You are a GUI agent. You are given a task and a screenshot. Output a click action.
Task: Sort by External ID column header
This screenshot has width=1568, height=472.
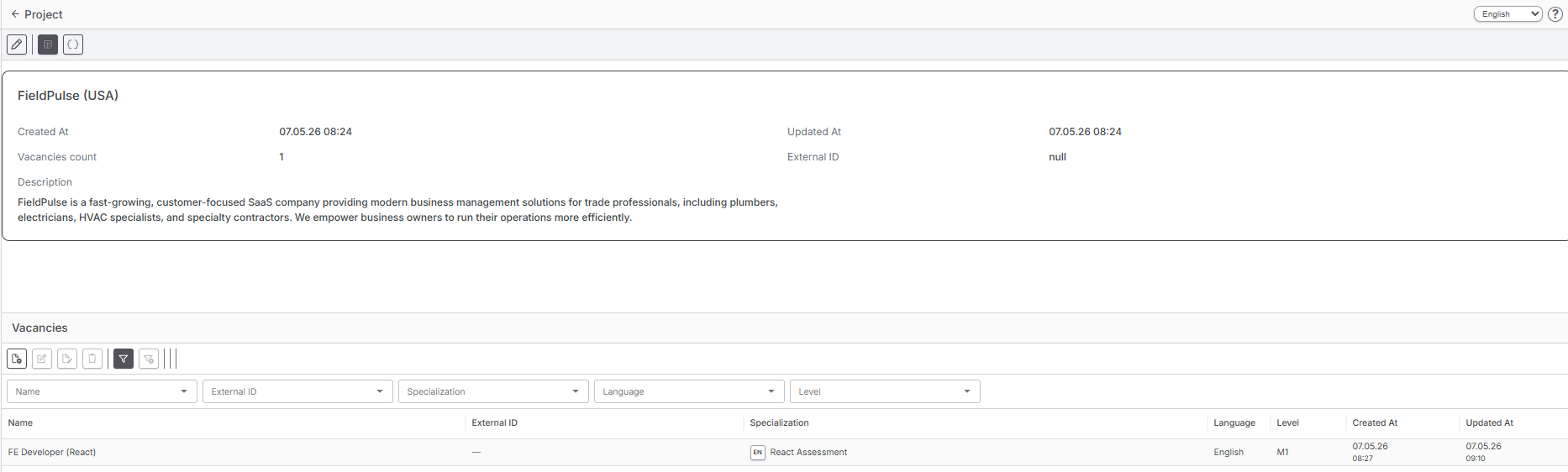point(494,423)
